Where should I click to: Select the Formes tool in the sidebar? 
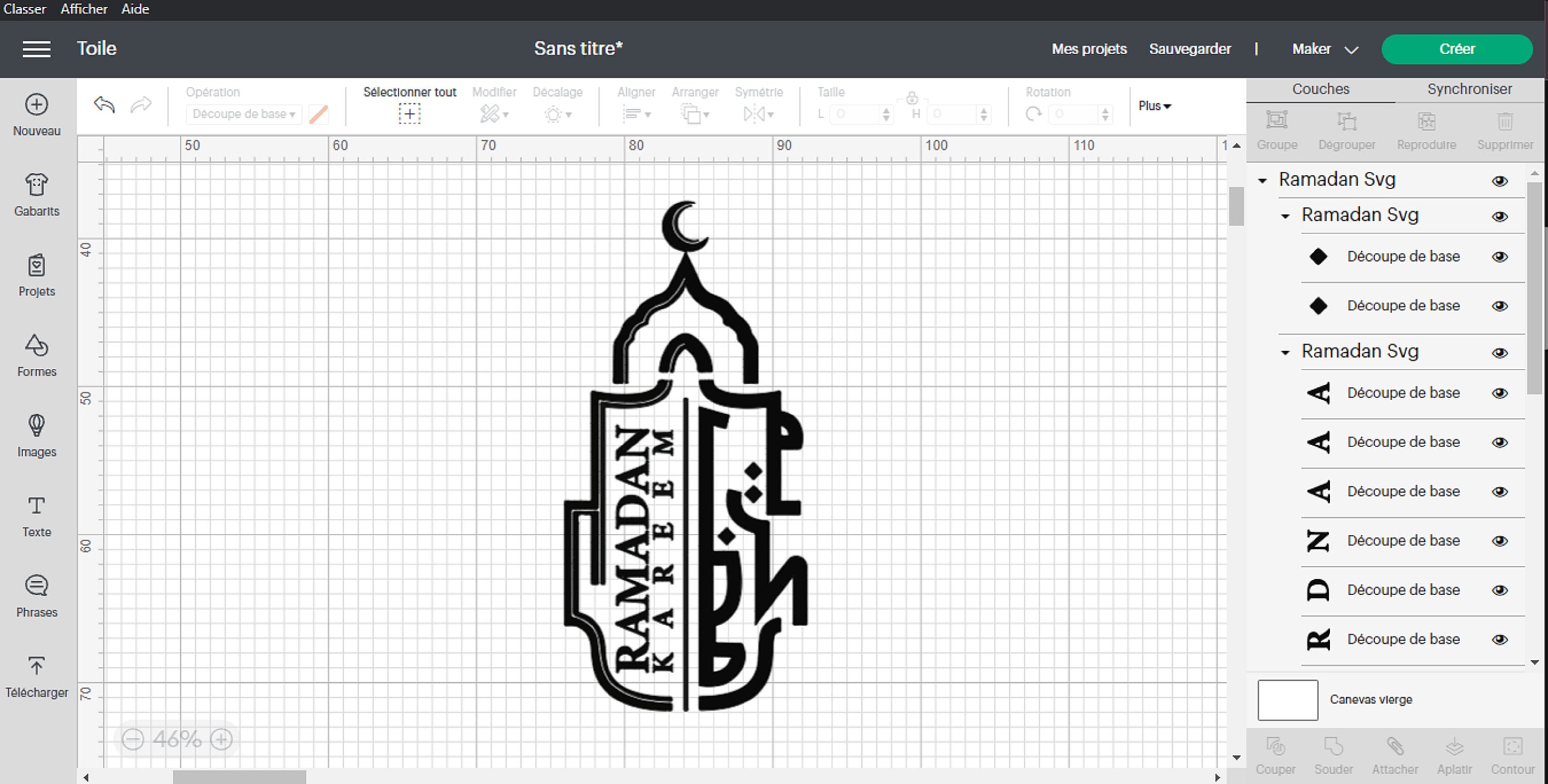pos(36,356)
